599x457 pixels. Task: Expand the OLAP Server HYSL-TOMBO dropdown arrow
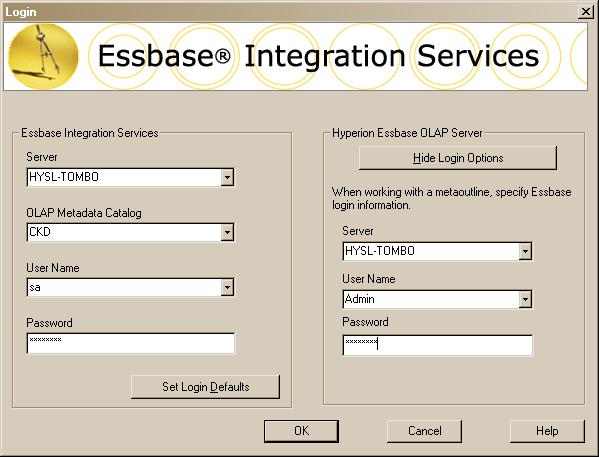pos(525,251)
